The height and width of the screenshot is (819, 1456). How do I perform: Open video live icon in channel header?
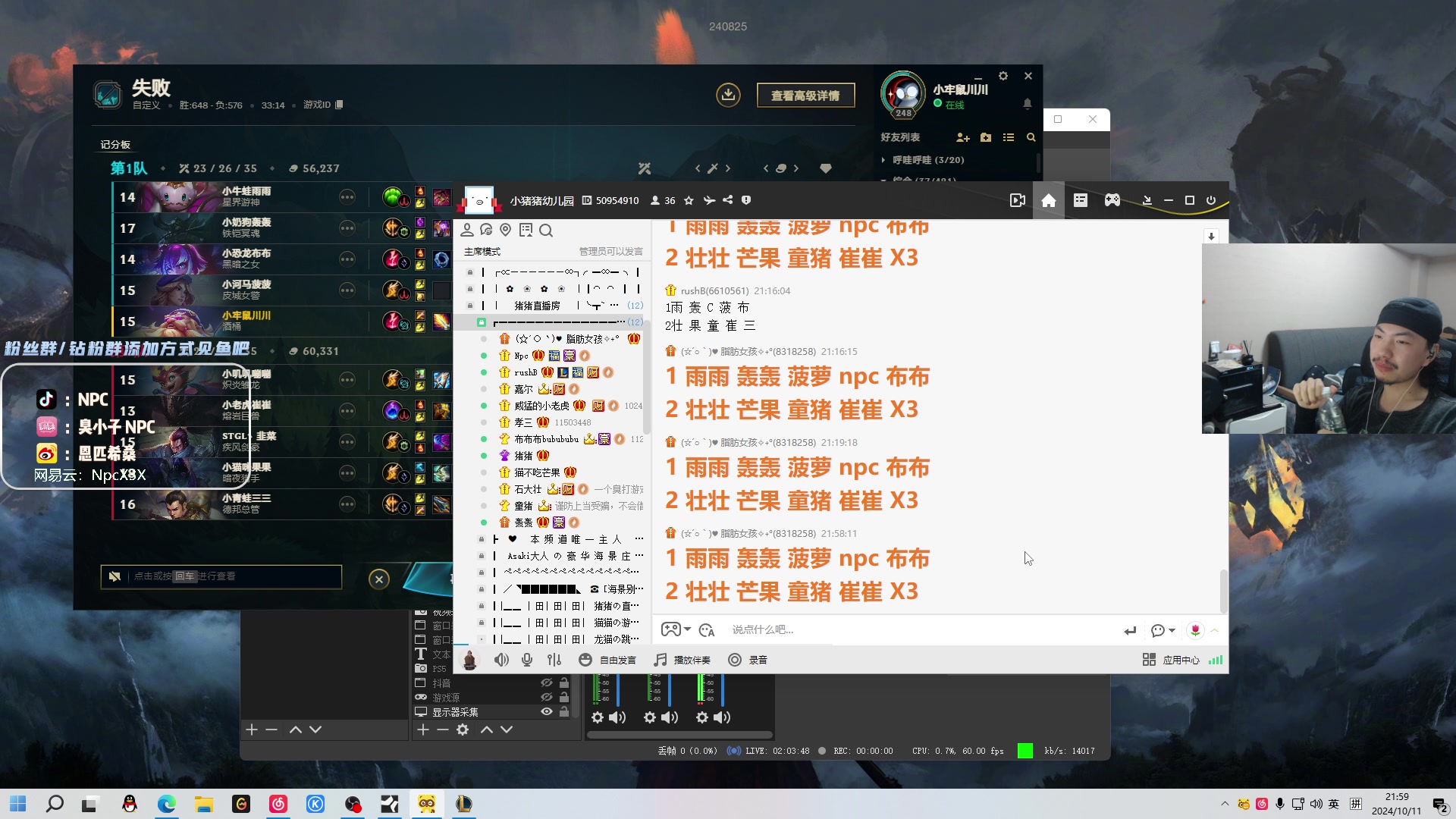tap(1018, 200)
